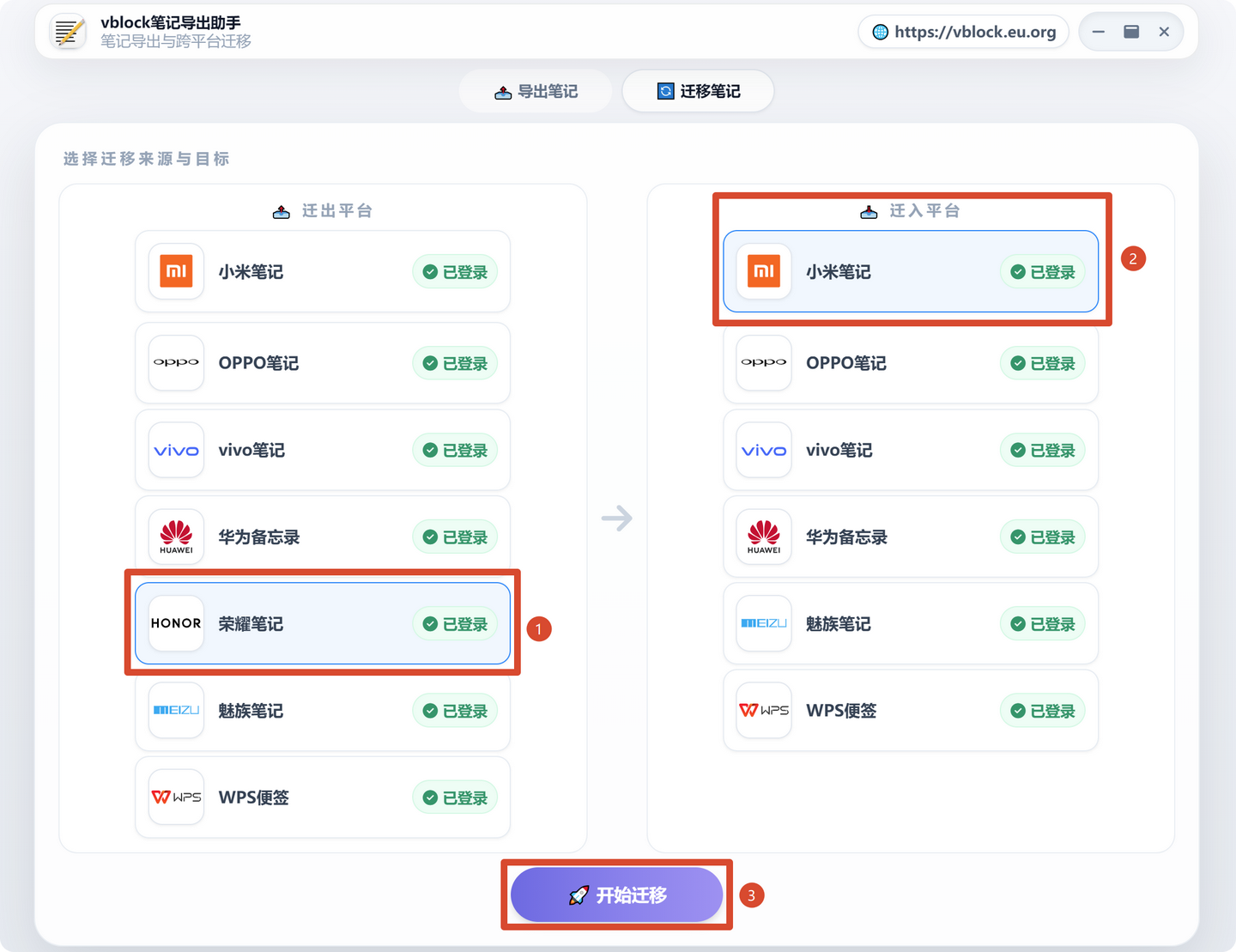
Task: Click 已登录 badge for source 华为备忘录
Action: [x=455, y=537]
